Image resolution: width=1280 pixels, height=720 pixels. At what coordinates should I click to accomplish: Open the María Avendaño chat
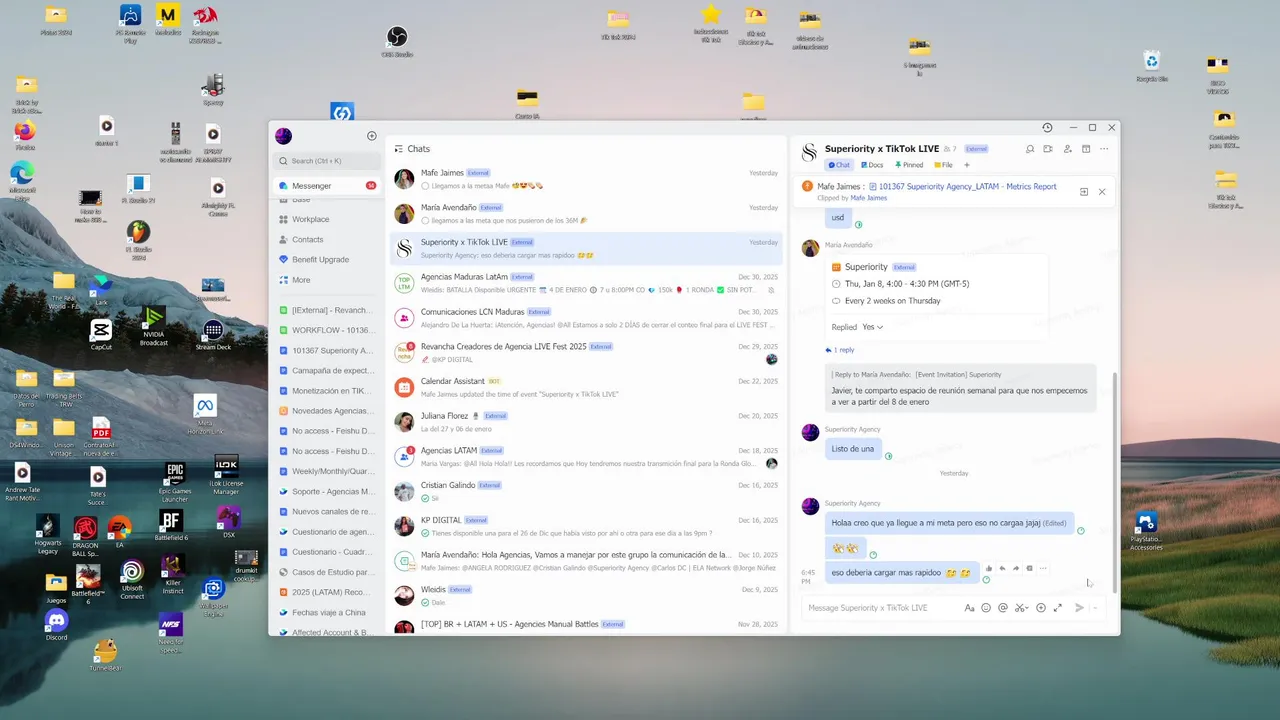[586, 214]
